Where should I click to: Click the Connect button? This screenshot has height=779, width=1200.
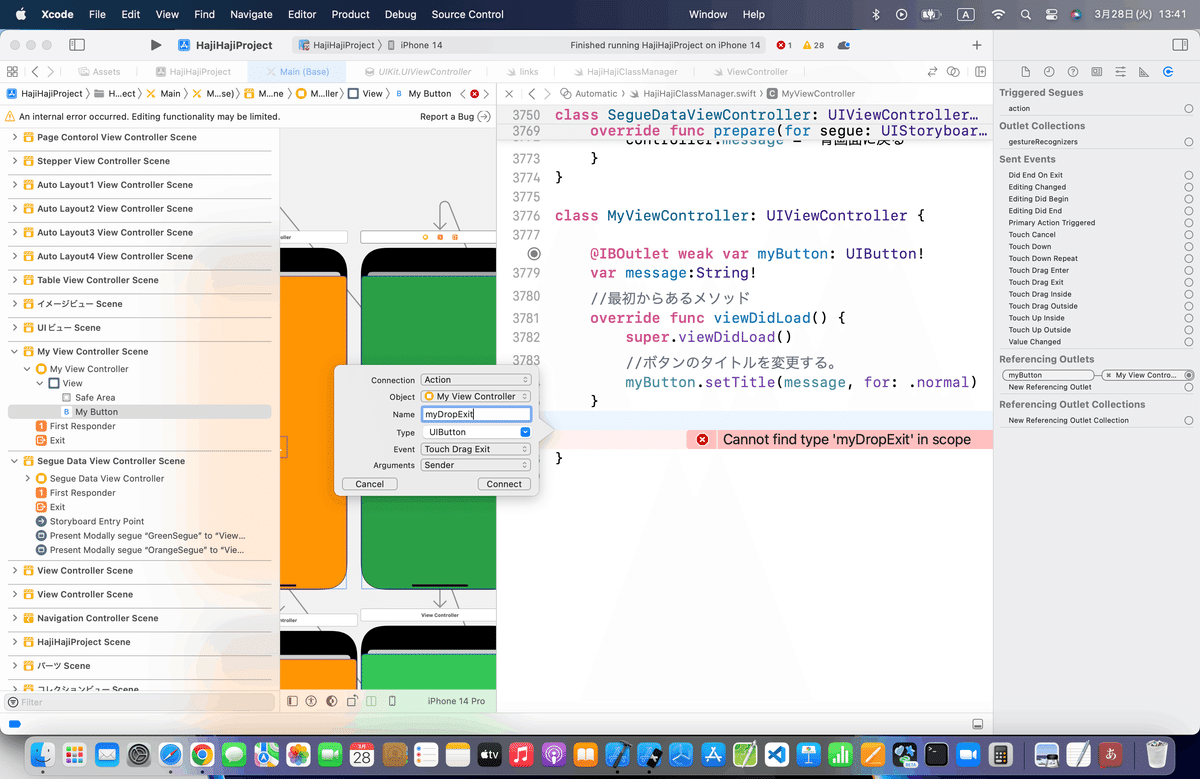[504, 484]
